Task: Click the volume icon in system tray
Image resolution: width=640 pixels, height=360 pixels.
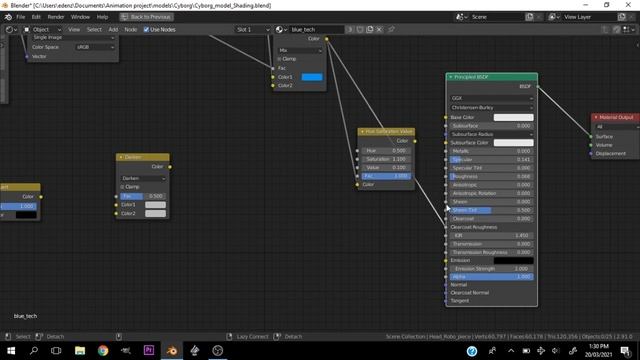Action: click(556, 351)
